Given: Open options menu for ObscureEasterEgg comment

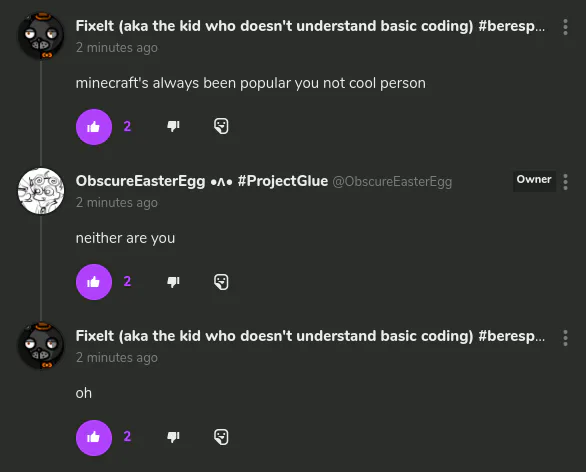Looking at the screenshot, I should (x=565, y=182).
